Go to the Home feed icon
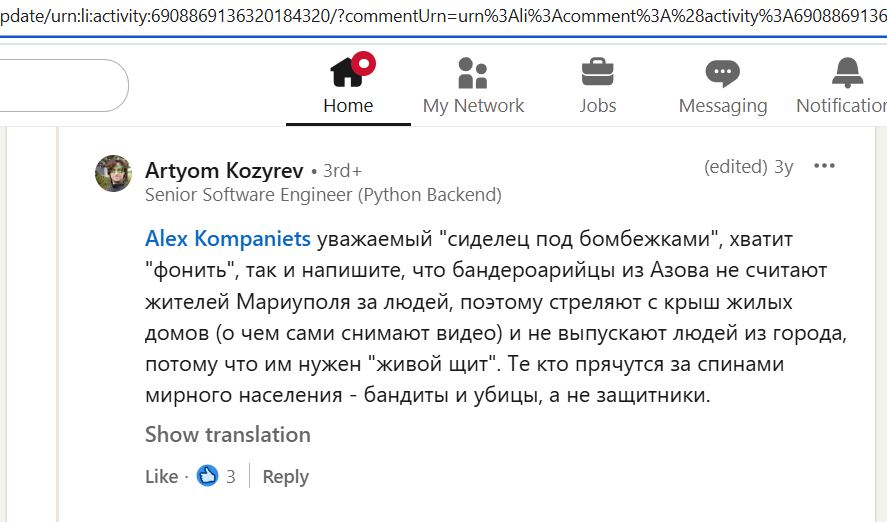The width and height of the screenshot is (887, 522). tap(348, 72)
